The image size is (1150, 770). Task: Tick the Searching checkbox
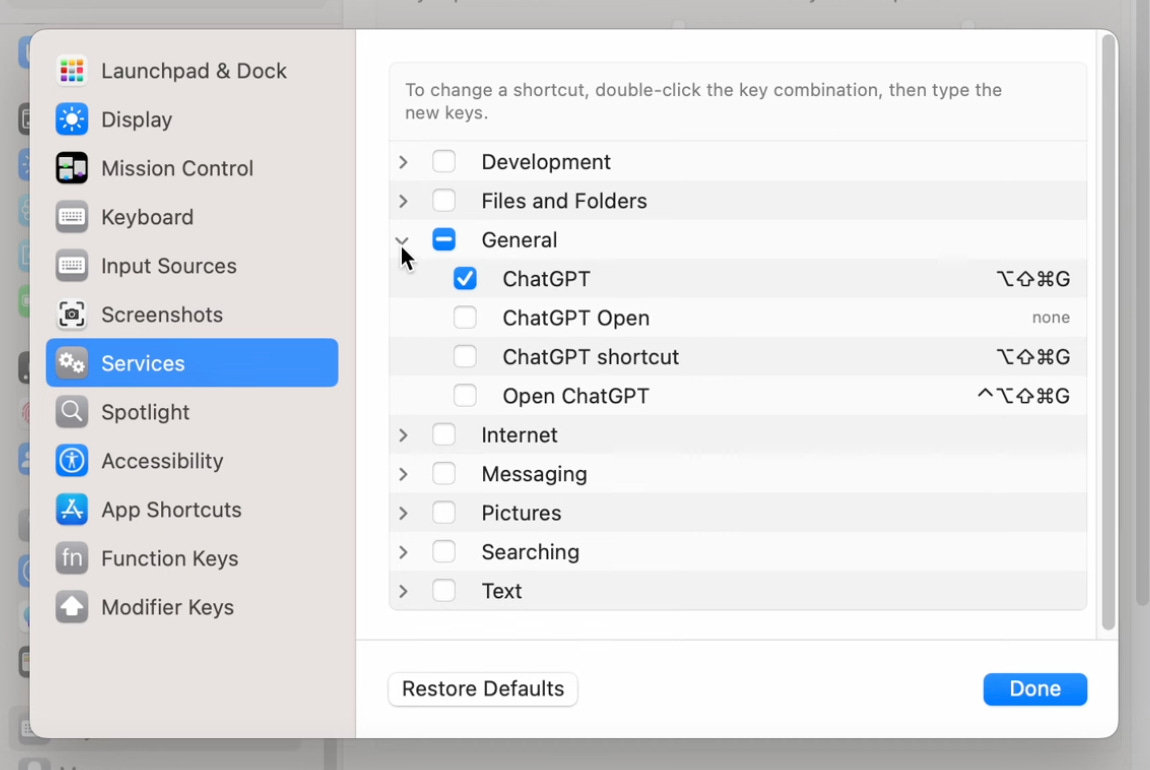pos(444,551)
